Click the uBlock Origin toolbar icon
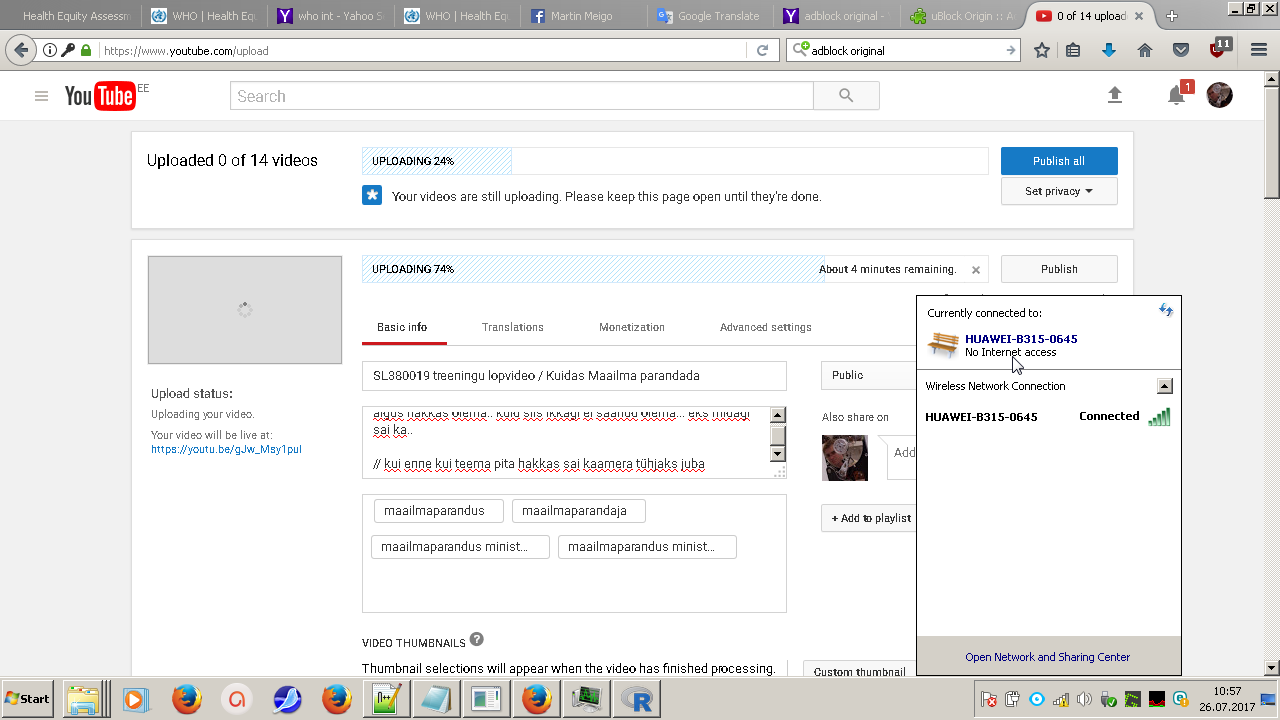 point(1218,50)
